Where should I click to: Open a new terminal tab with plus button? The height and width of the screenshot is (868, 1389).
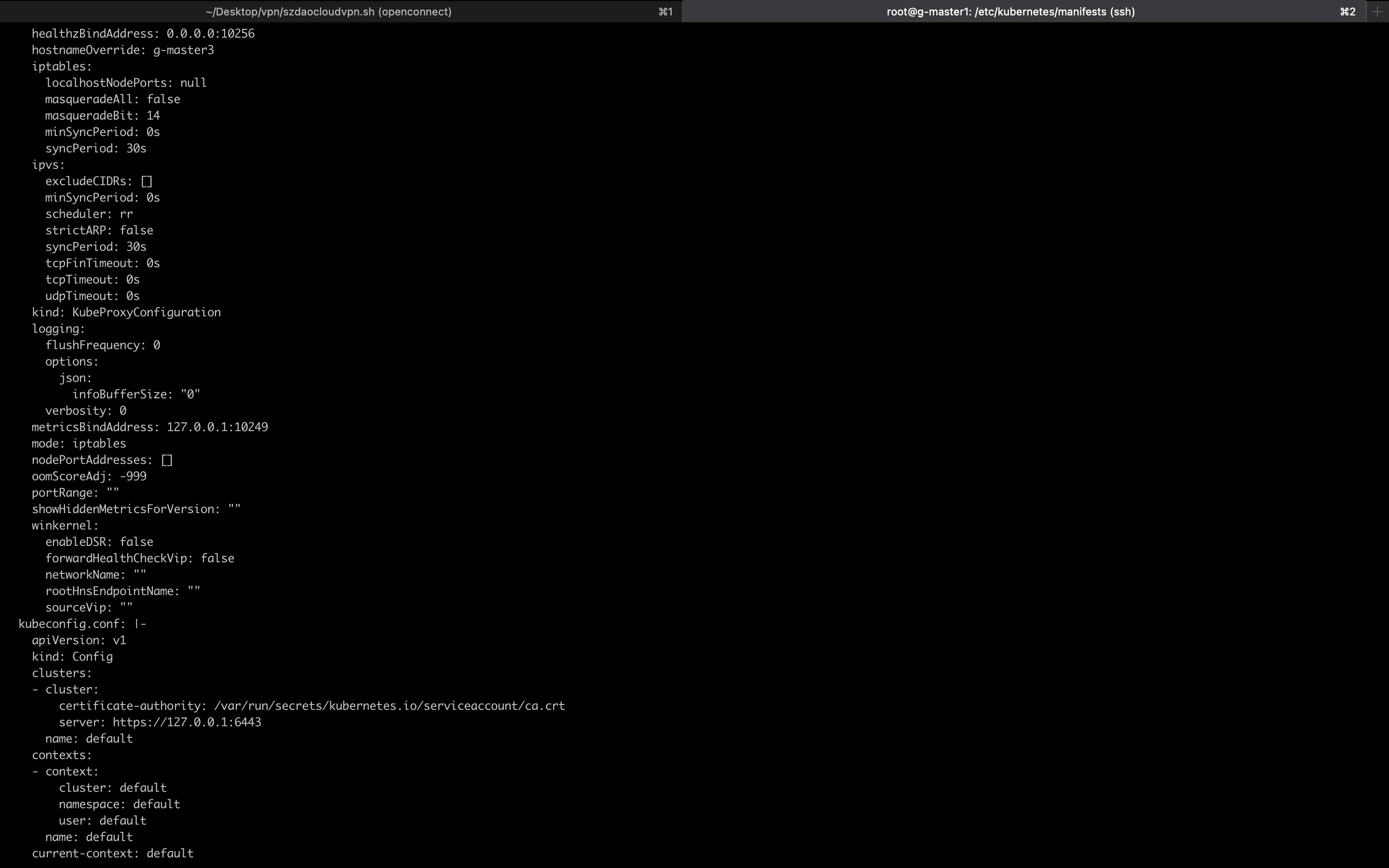[x=1377, y=12]
